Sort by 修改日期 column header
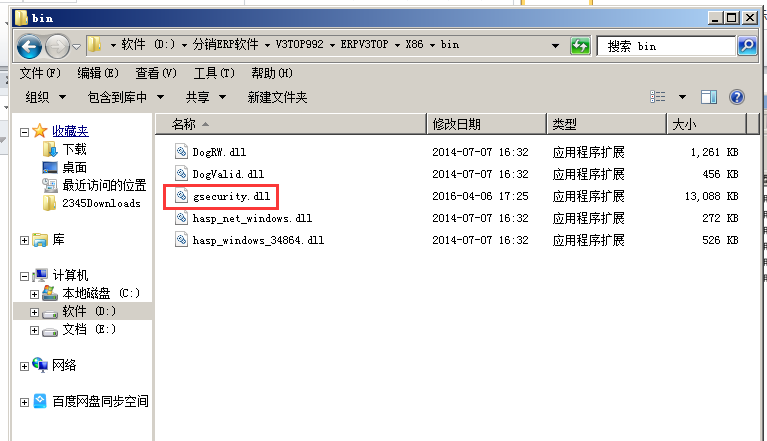 456,124
